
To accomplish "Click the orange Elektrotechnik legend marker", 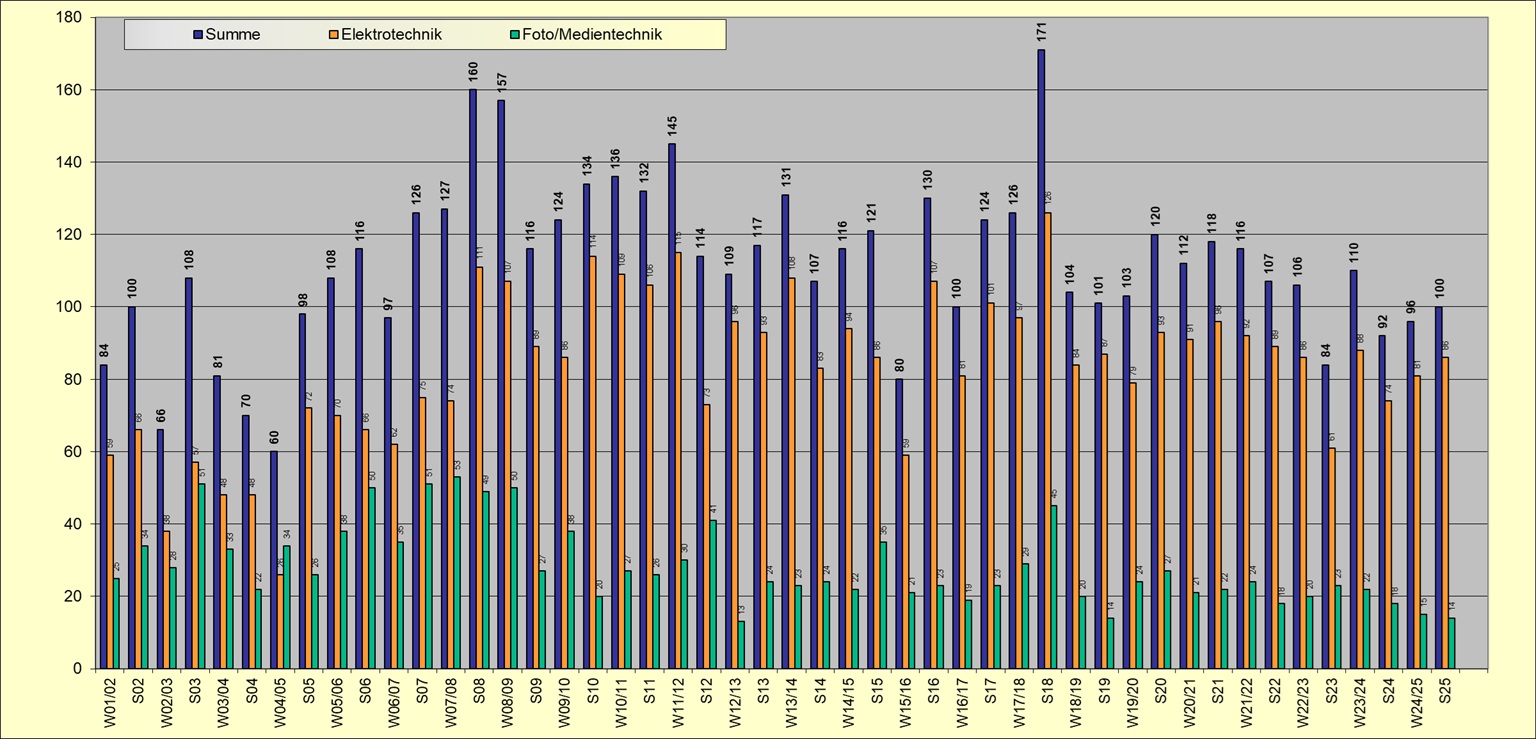I will click(x=334, y=35).
